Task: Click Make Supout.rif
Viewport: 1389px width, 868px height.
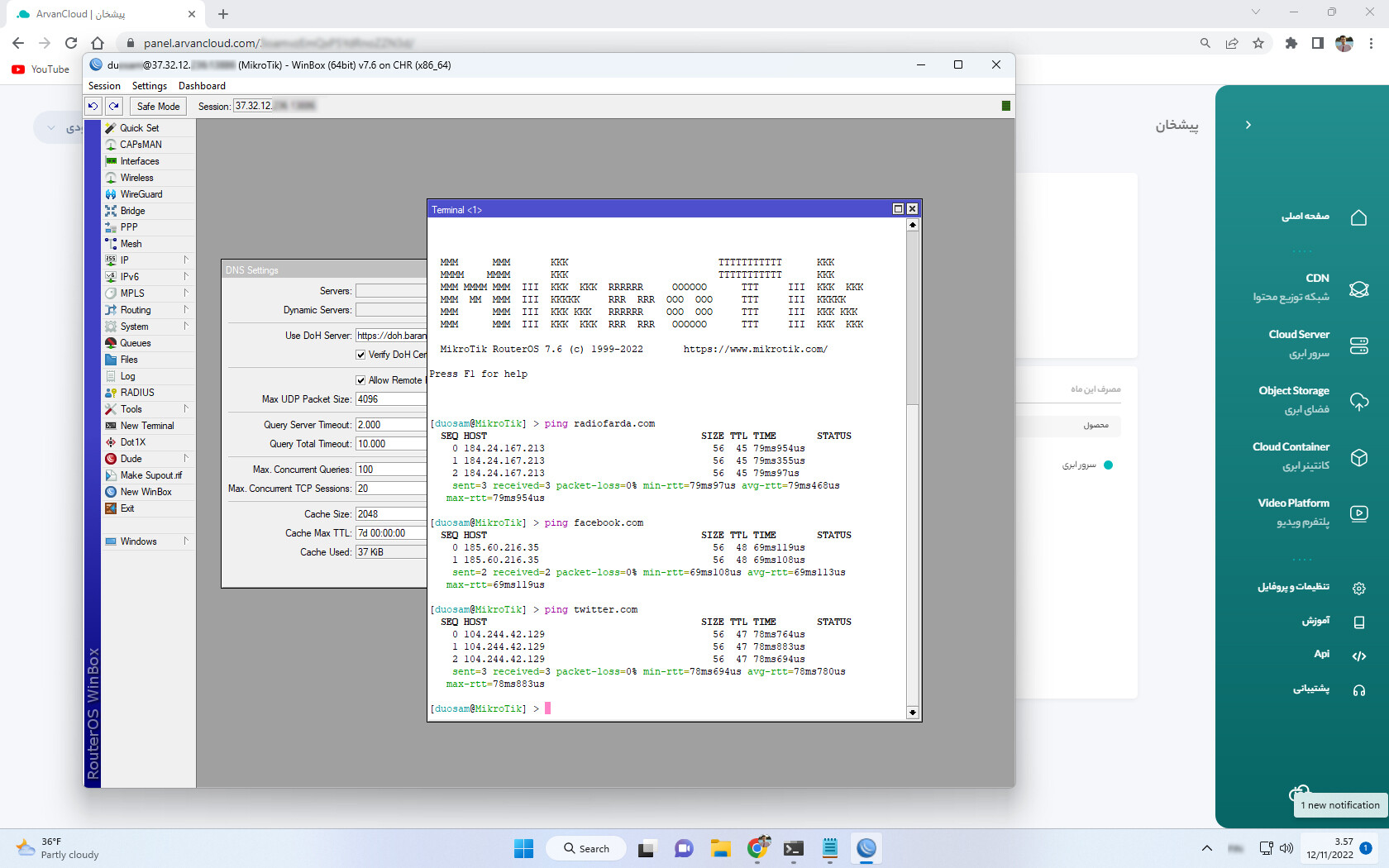Action: click(151, 475)
